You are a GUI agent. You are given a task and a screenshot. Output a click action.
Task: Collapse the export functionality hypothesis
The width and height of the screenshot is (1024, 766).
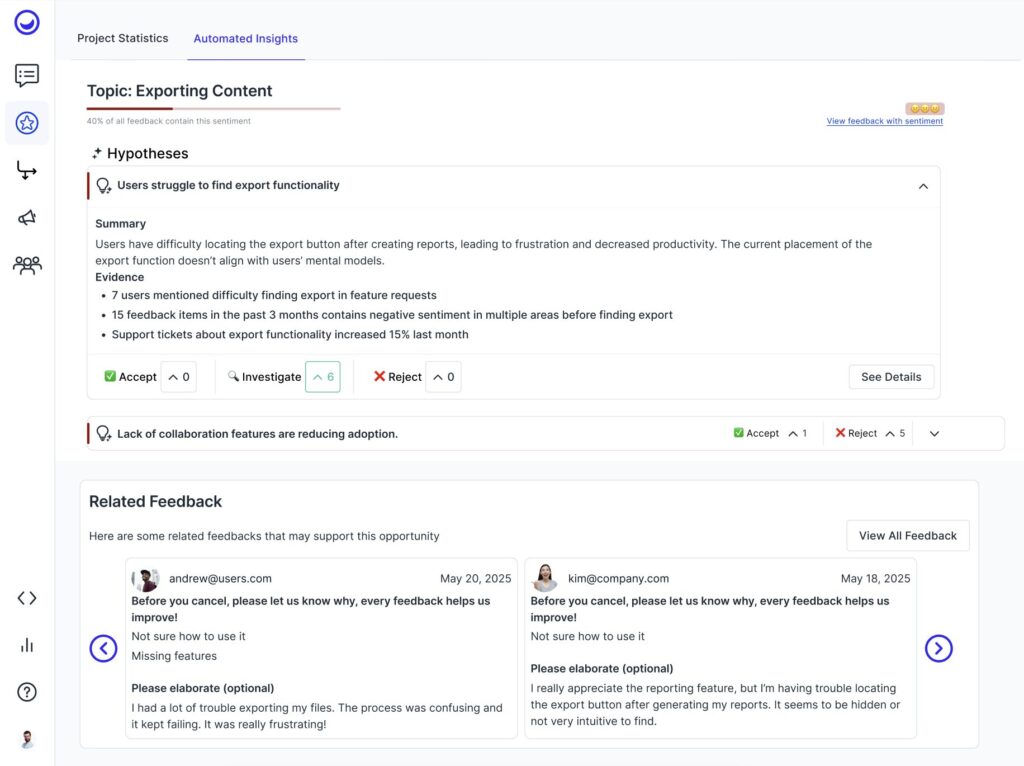click(923, 186)
